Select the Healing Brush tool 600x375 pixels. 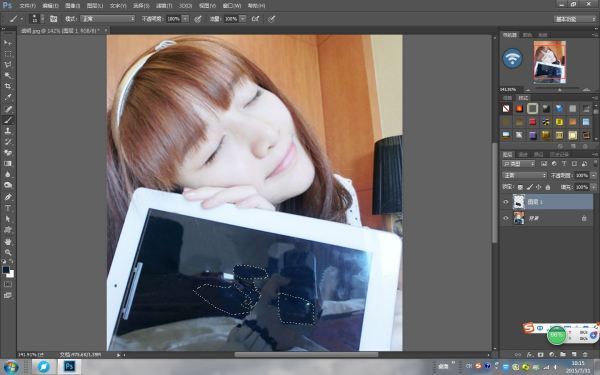click(x=8, y=109)
